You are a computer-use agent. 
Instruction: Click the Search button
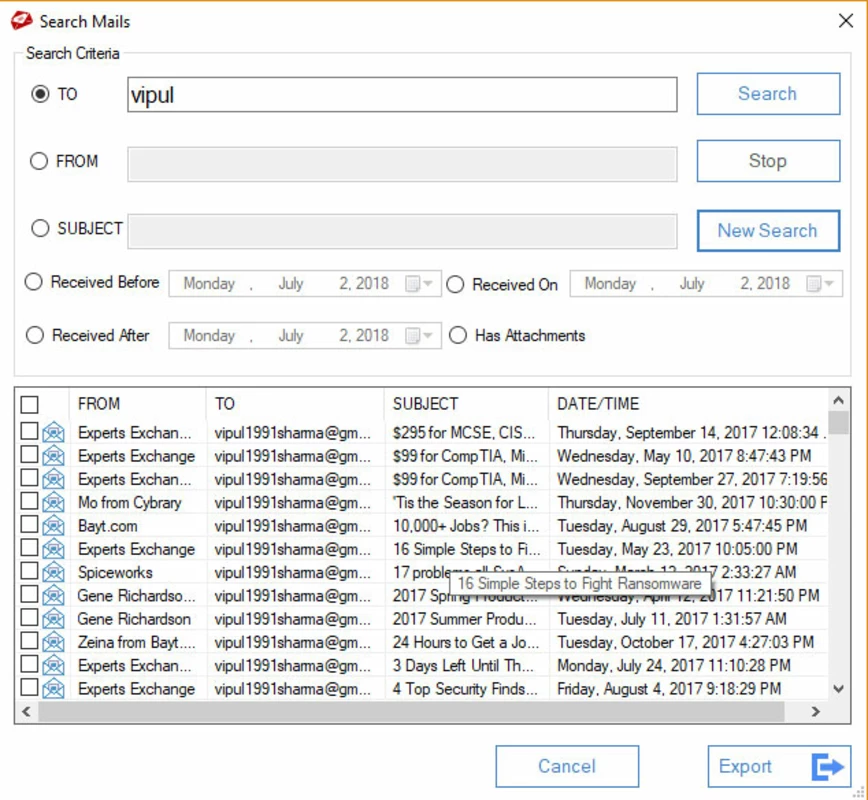click(x=768, y=94)
